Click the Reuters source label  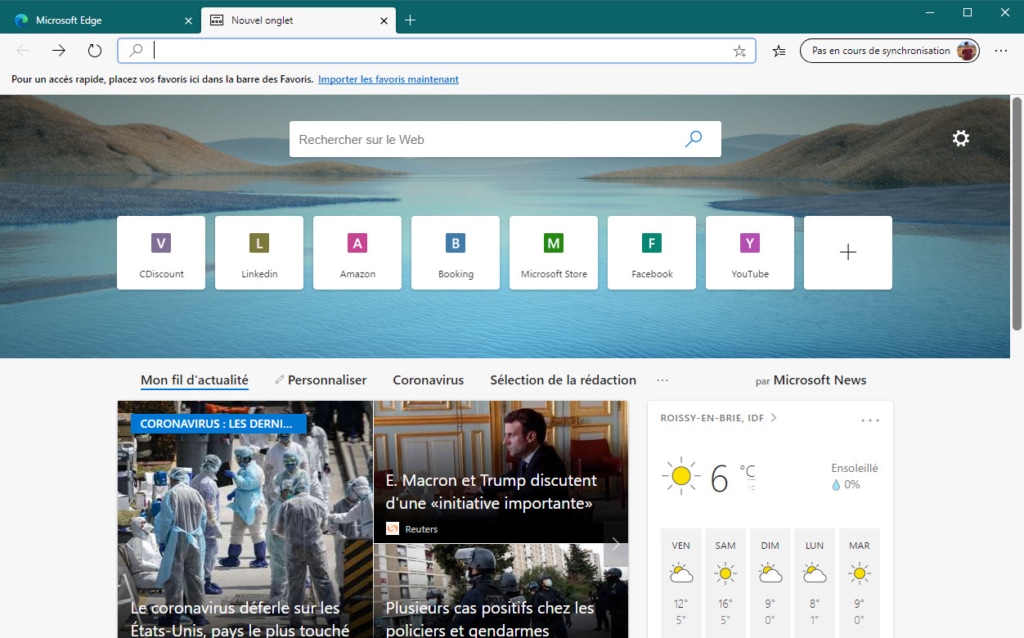point(421,529)
